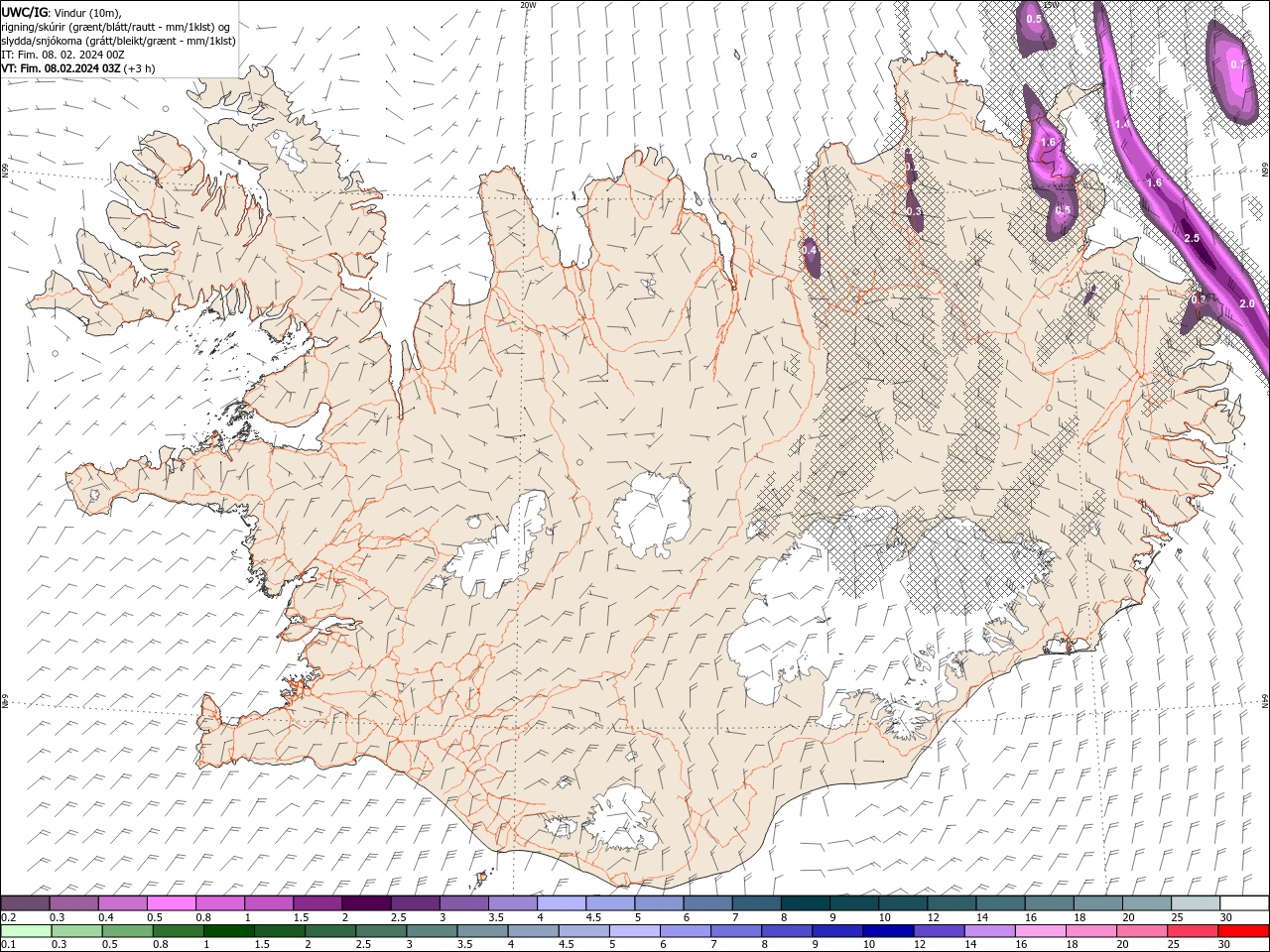1270x952 pixels.
Task: Click the round Hofsjökull glacier in central Iceland
Action: (652, 516)
